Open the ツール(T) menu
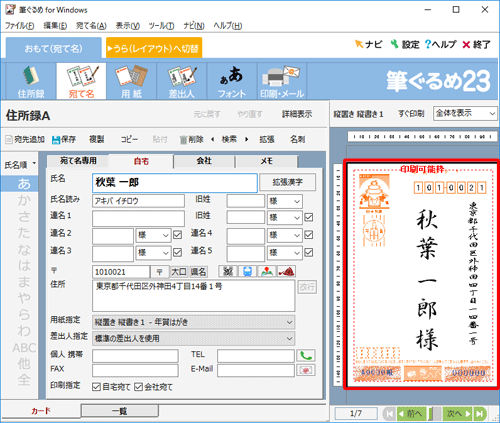The width and height of the screenshot is (500, 423). point(161,26)
